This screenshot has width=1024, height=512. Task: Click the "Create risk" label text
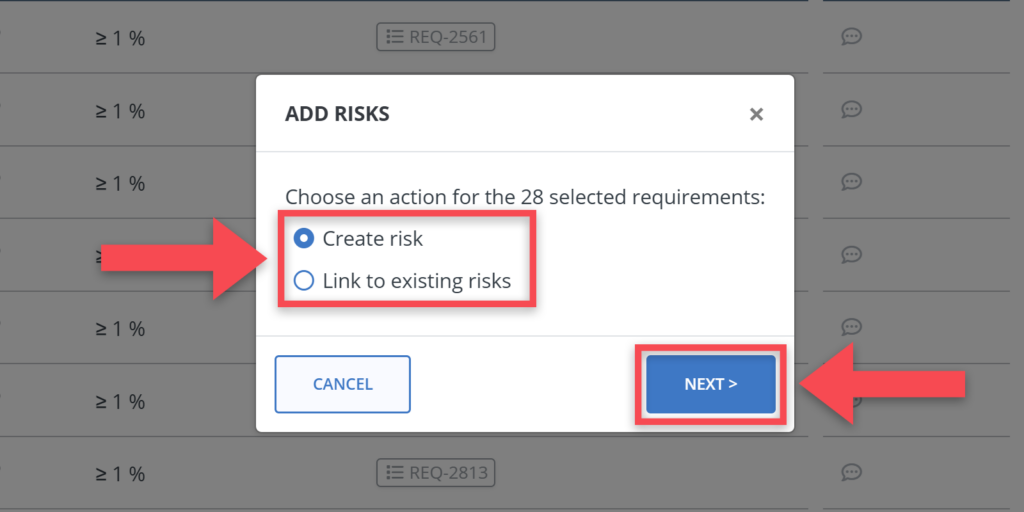(372, 239)
